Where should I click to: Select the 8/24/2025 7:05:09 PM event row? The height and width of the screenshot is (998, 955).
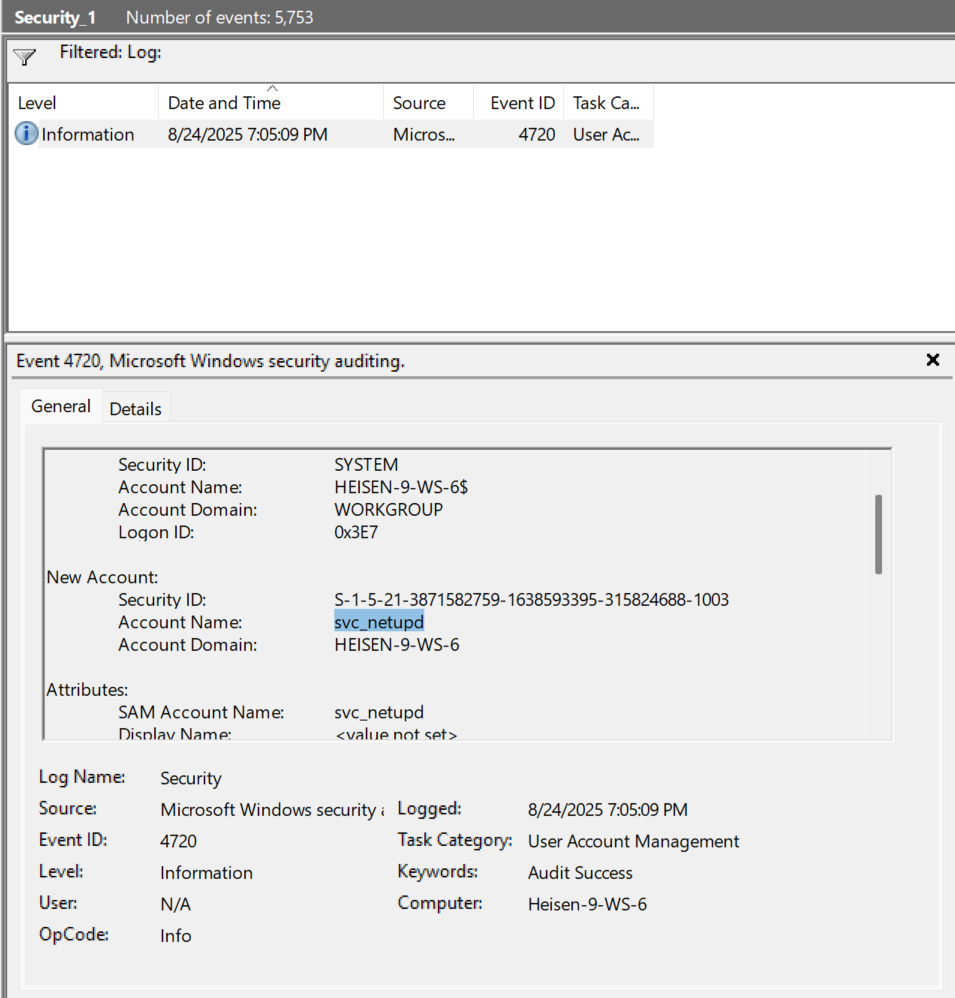coord(247,134)
